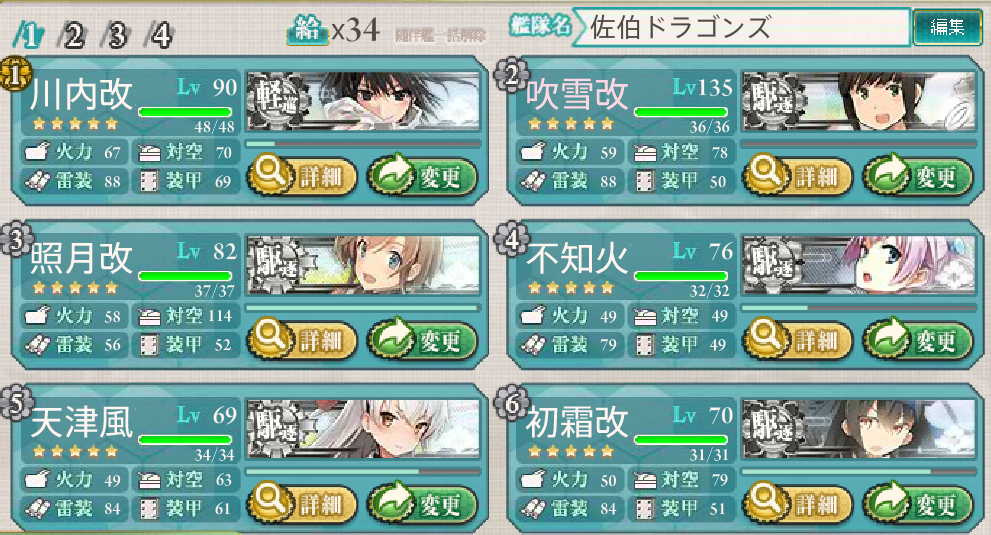Click 川内改 light cruiser banner portrait
The width and height of the screenshot is (991, 535).
363,101
